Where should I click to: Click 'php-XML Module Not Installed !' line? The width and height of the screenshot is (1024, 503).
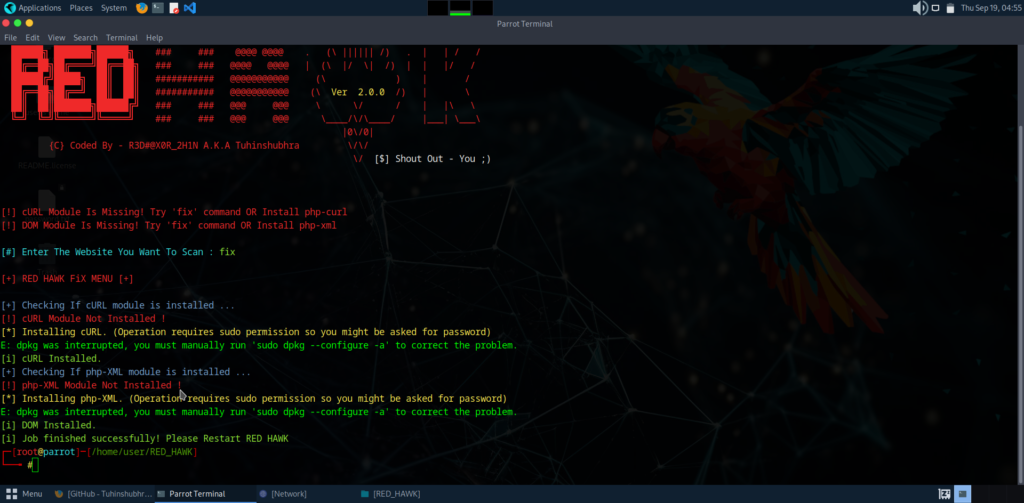pyautogui.click(x=91, y=385)
